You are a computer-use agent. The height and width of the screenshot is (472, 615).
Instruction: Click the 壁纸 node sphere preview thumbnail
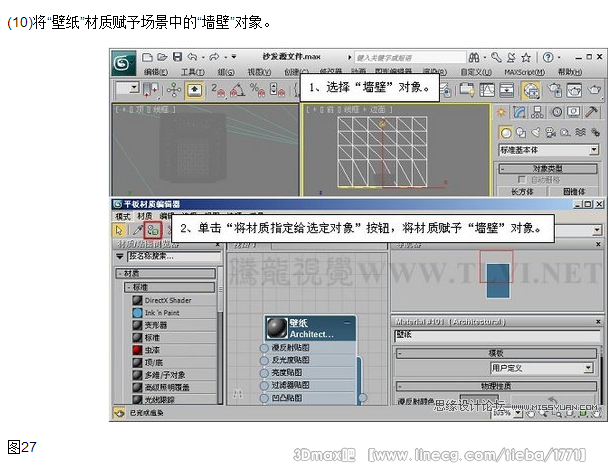coord(277,328)
